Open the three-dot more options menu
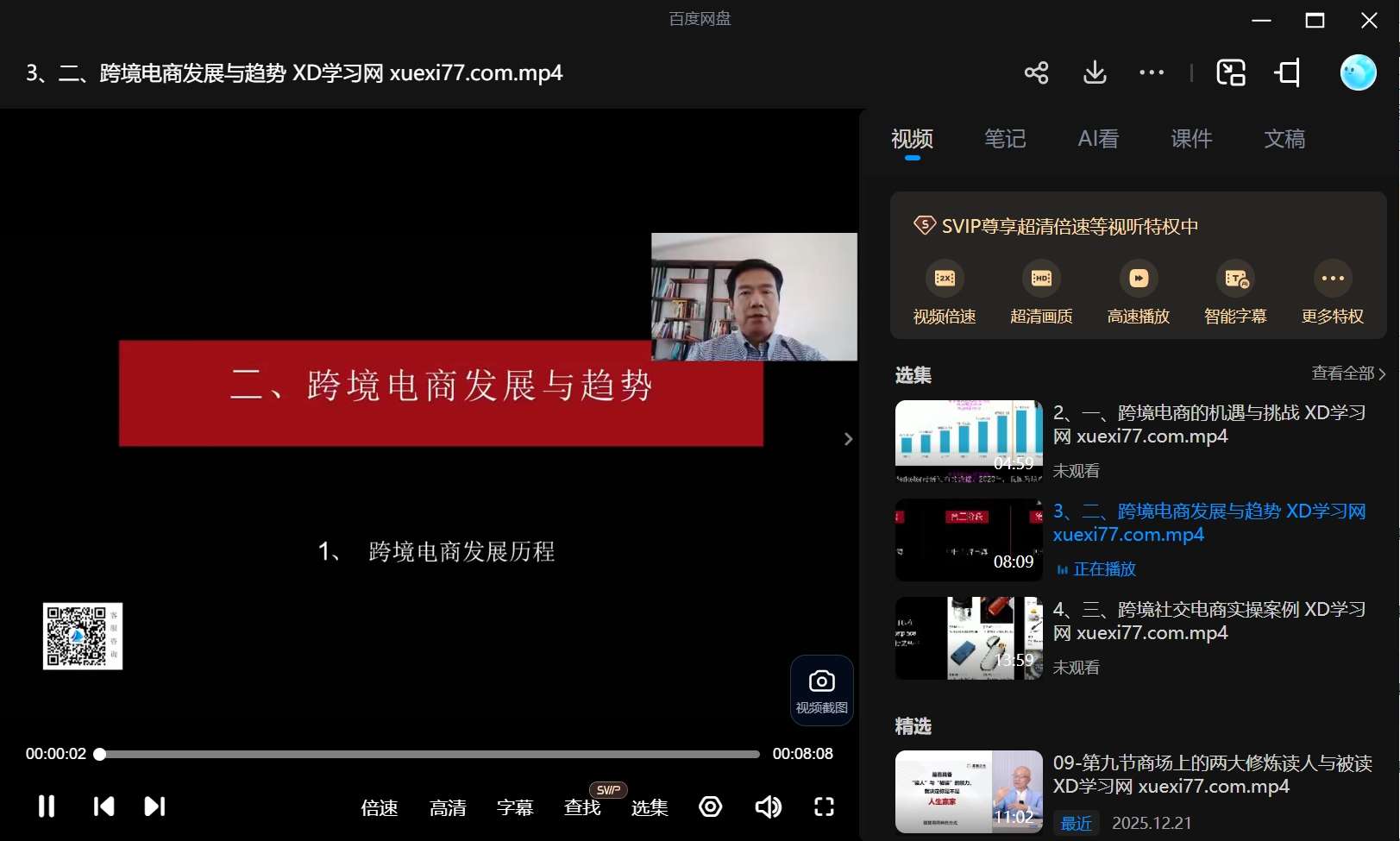Viewport: 1400px width, 841px height. tap(1151, 72)
